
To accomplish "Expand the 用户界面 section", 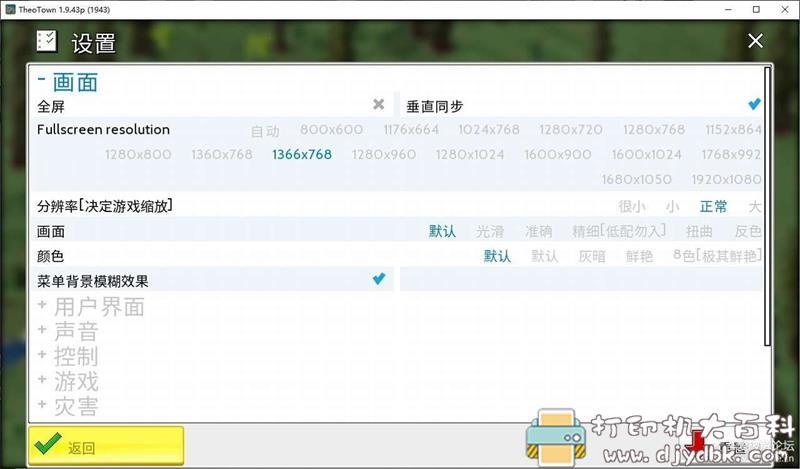I will pyautogui.click(x=92, y=307).
